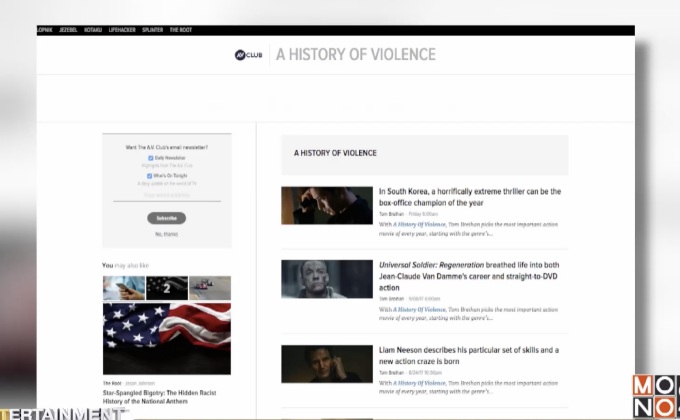680x420 pixels.
Task: Click the A History of Violence page title
Action: (x=355, y=54)
